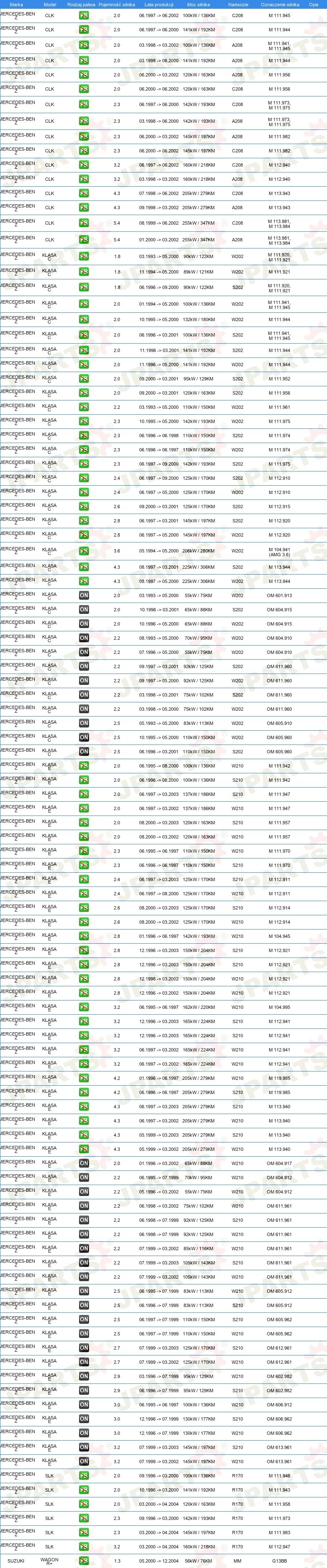Click the ON diesel icon for the OM 601.913 row
Screen dimensions: 327x1568
[x=84, y=595]
